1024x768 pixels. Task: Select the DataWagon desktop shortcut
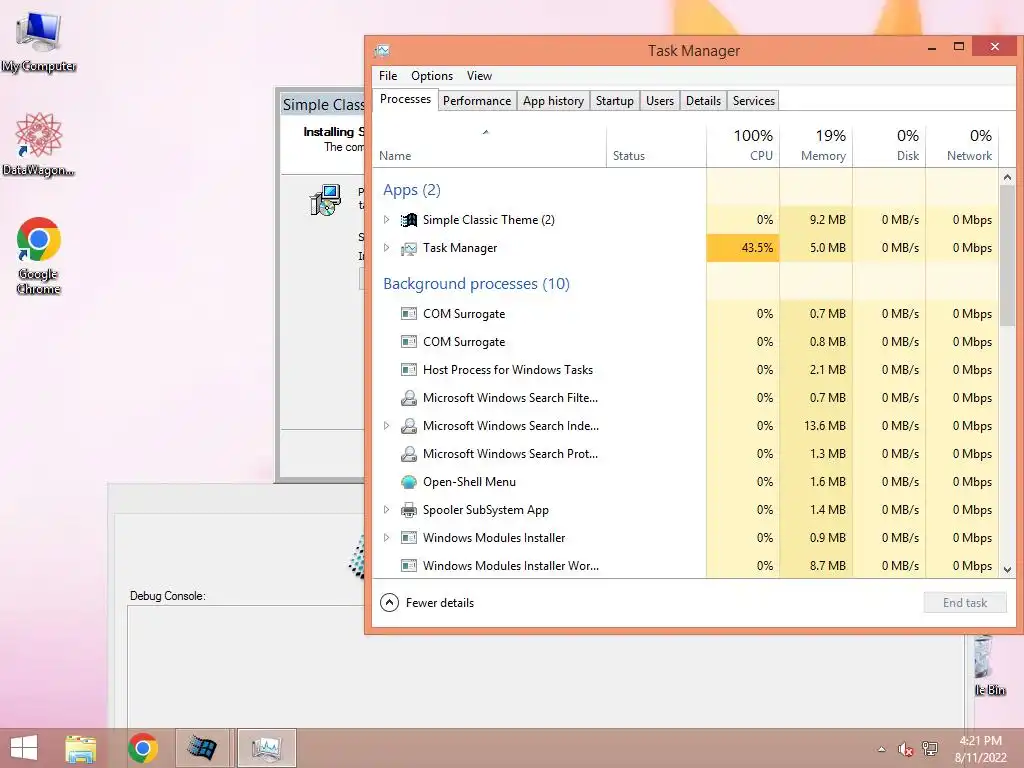[x=39, y=144]
